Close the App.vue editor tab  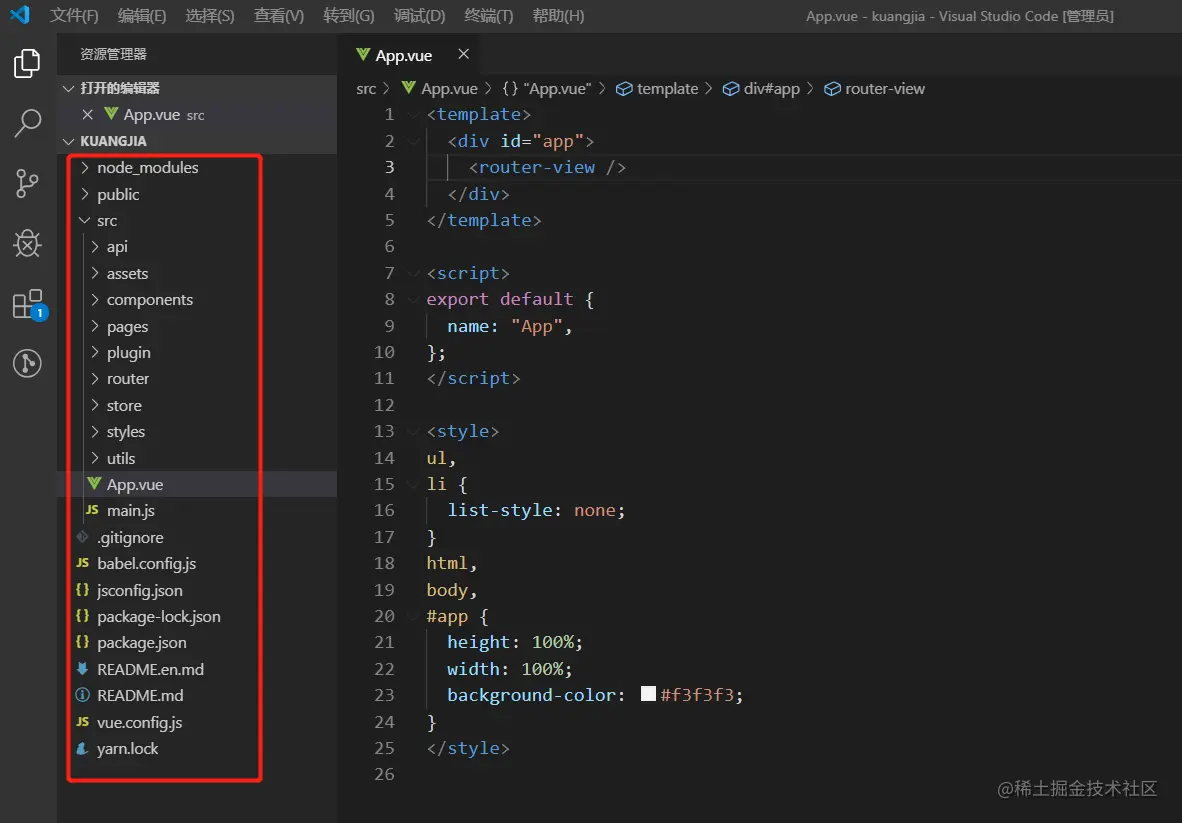[464, 54]
